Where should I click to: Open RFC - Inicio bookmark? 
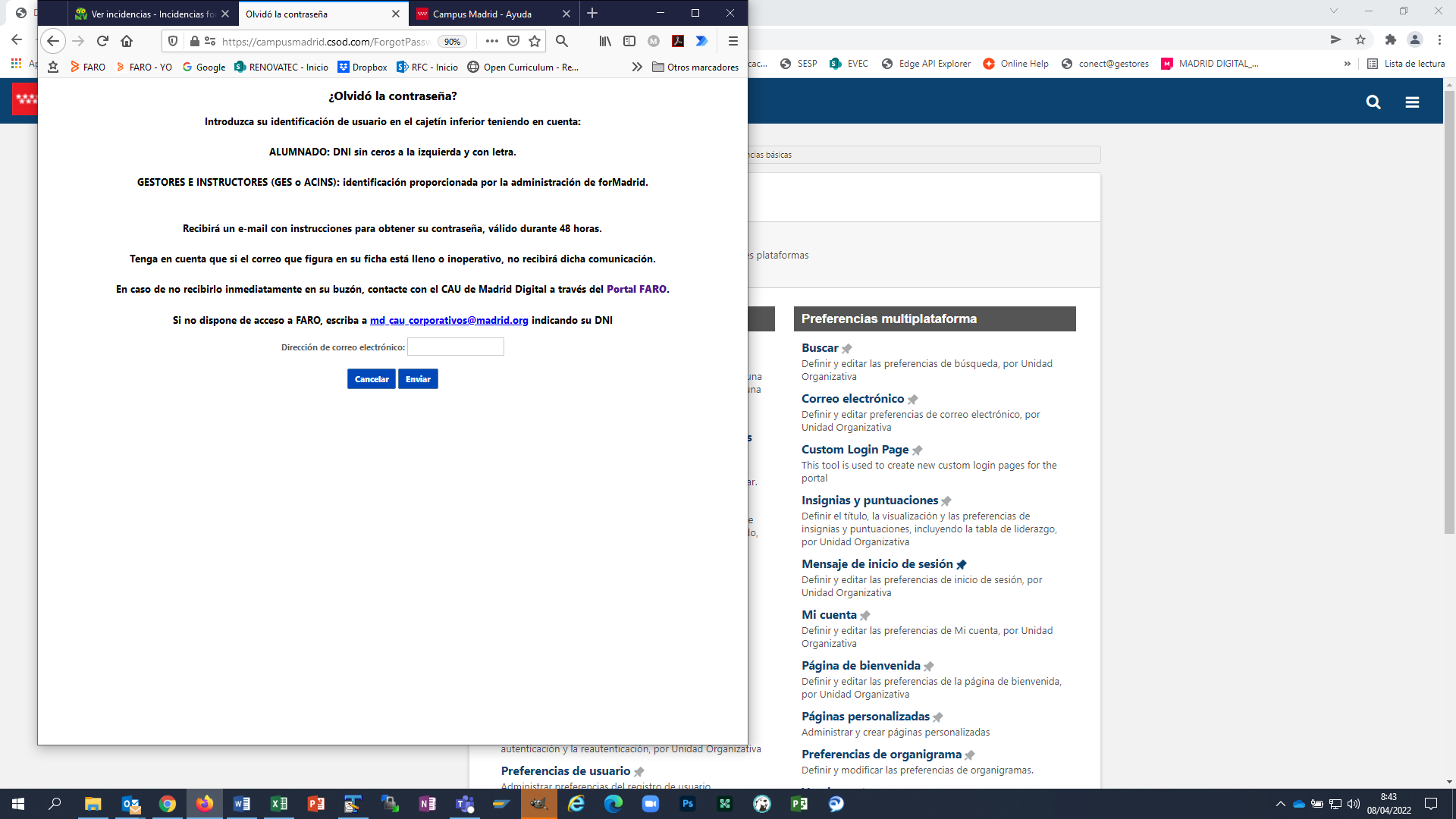(428, 67)
